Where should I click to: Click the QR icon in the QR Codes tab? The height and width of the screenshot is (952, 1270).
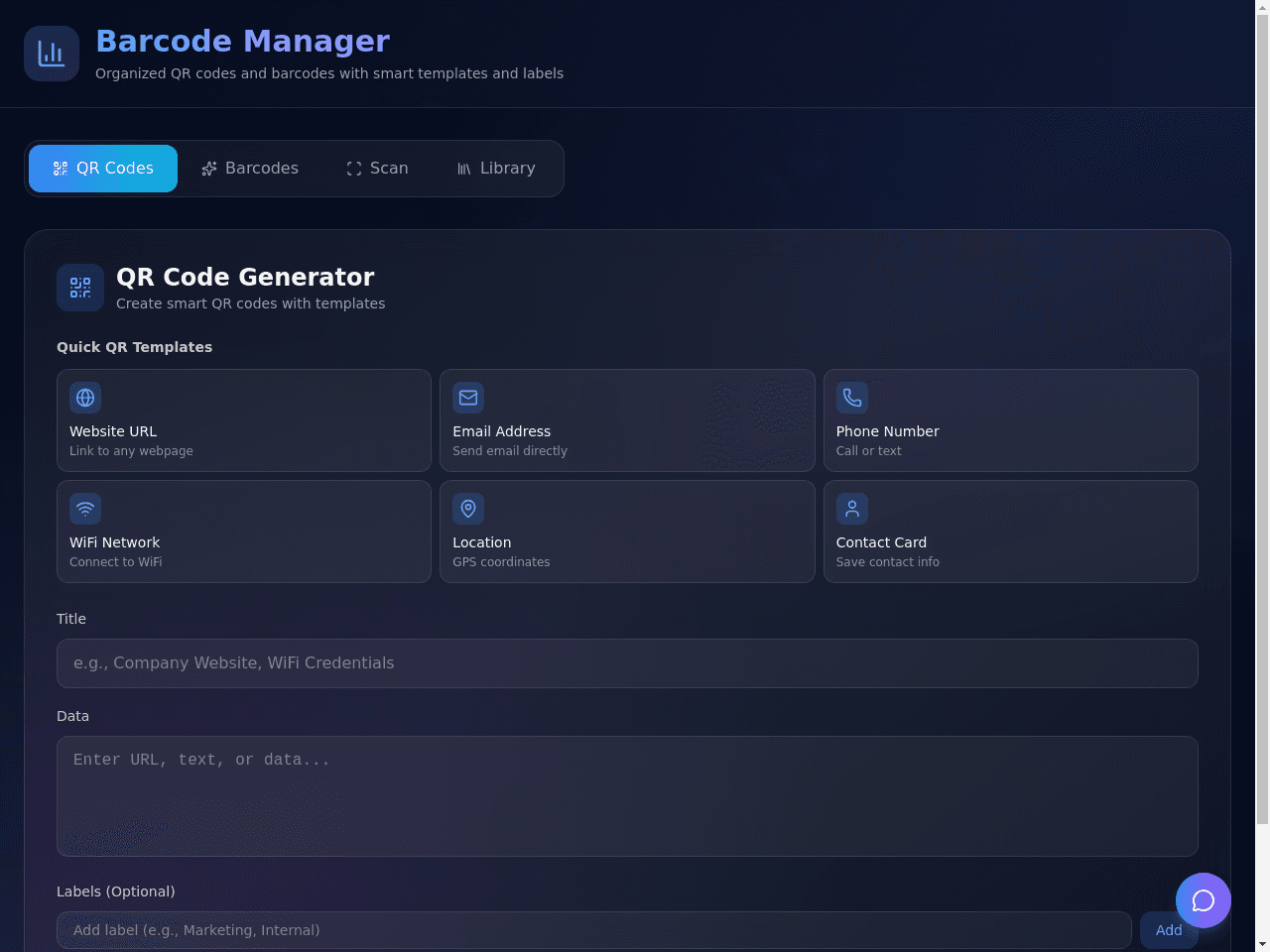point(61,169)
